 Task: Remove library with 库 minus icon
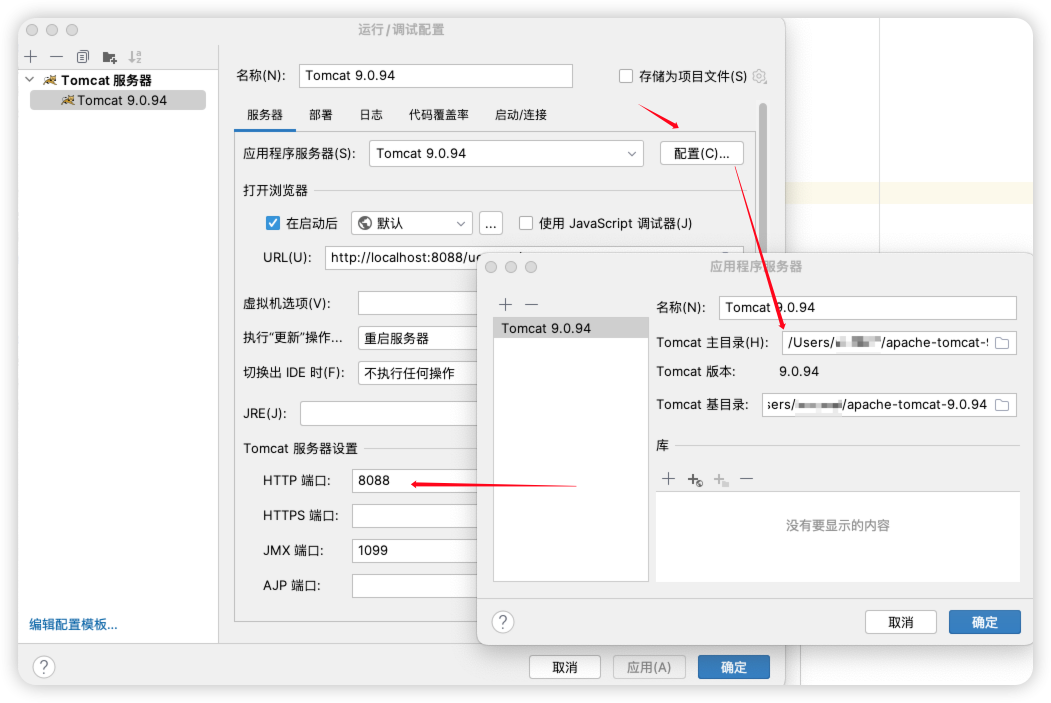coord(747,478)
